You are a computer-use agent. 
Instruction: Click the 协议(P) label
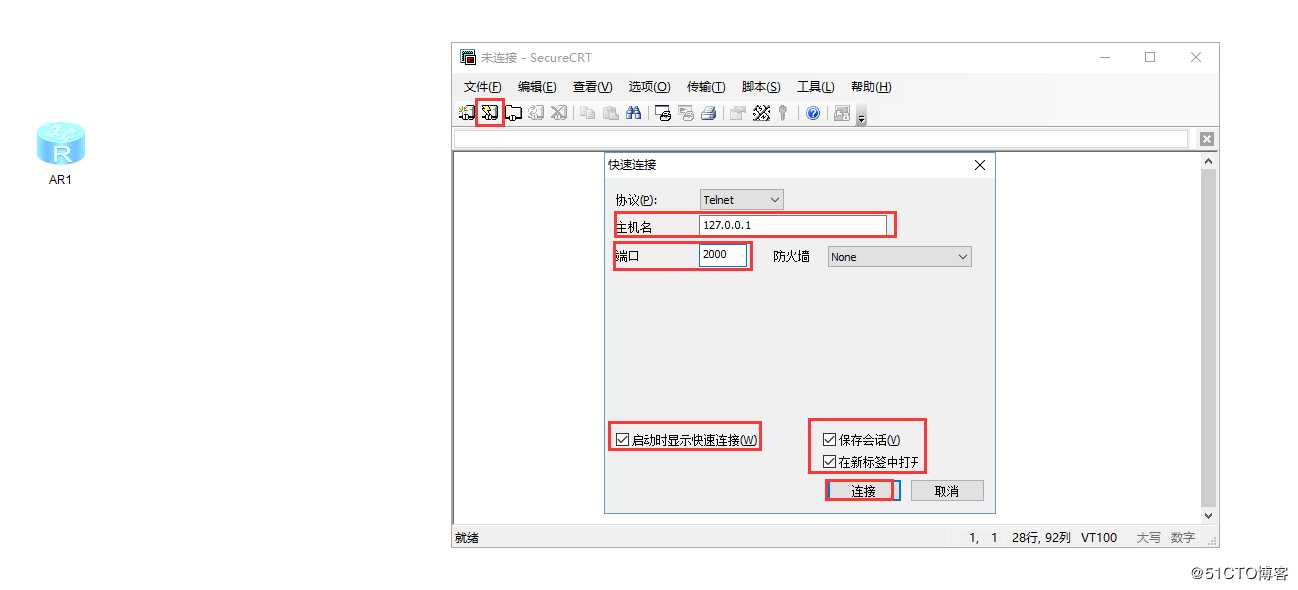click(x=638, y=200)
